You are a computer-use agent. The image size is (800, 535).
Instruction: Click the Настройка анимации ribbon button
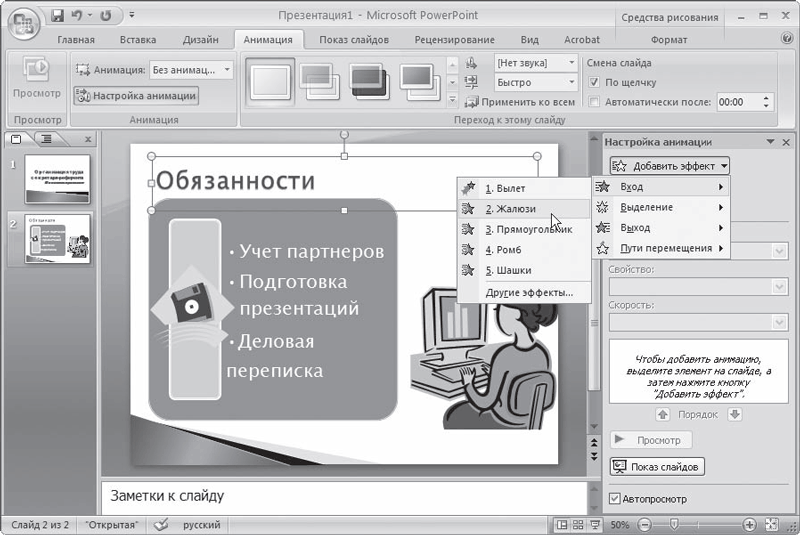point(136,95)
